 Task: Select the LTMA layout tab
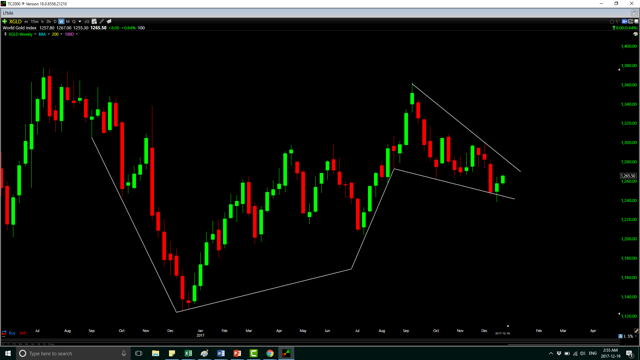point(8,13)
